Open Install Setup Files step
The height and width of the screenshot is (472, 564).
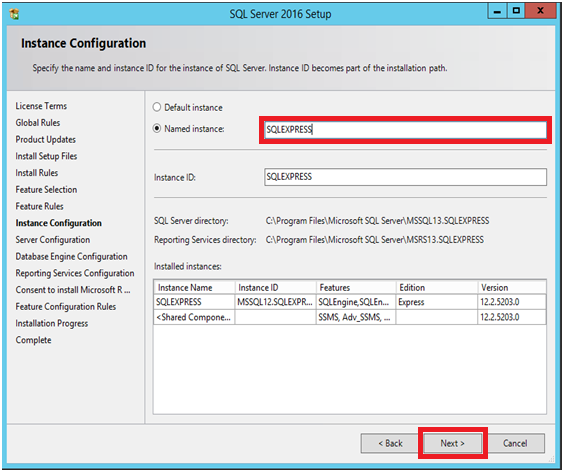46,156
